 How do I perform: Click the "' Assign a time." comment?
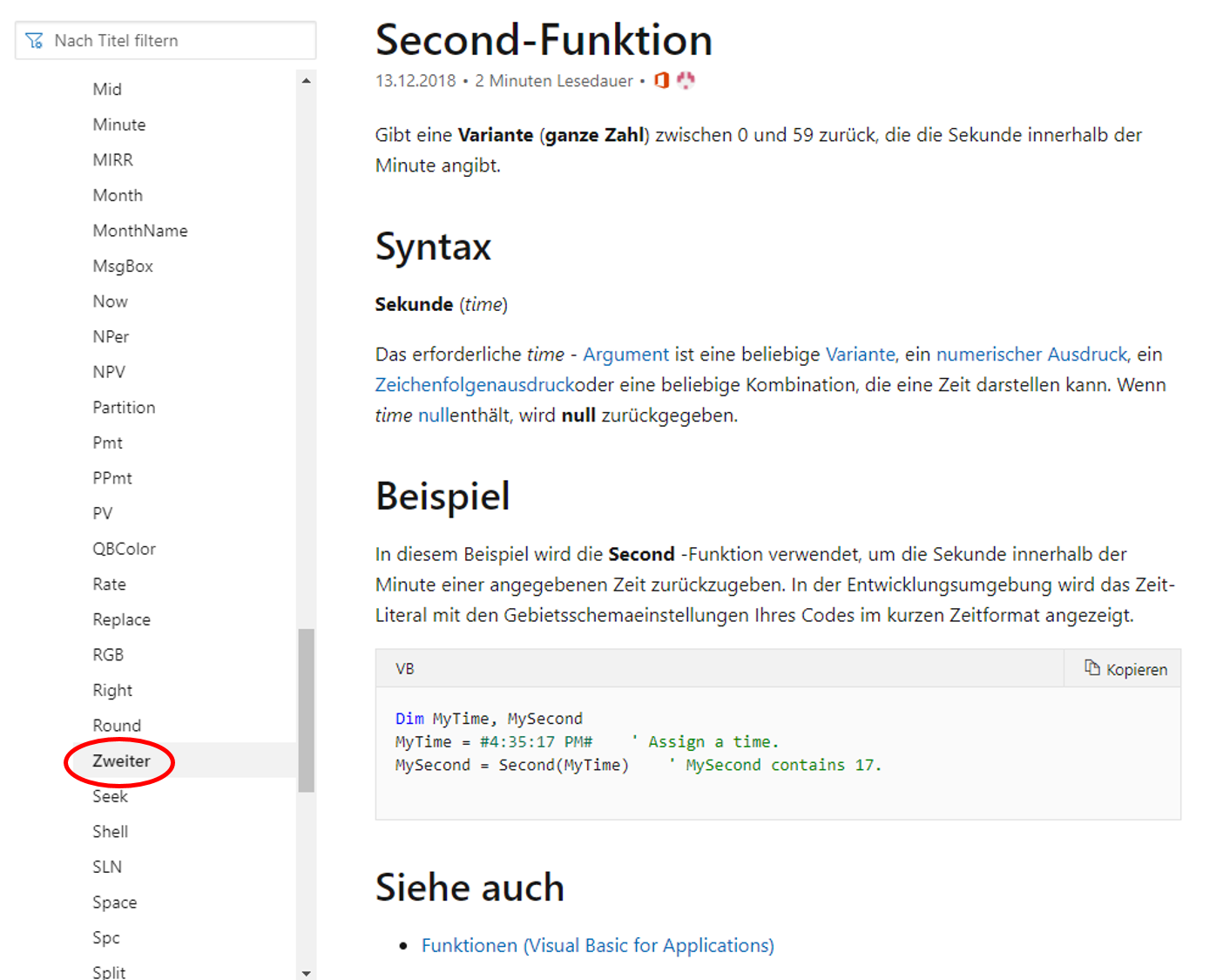coord(704,742)
